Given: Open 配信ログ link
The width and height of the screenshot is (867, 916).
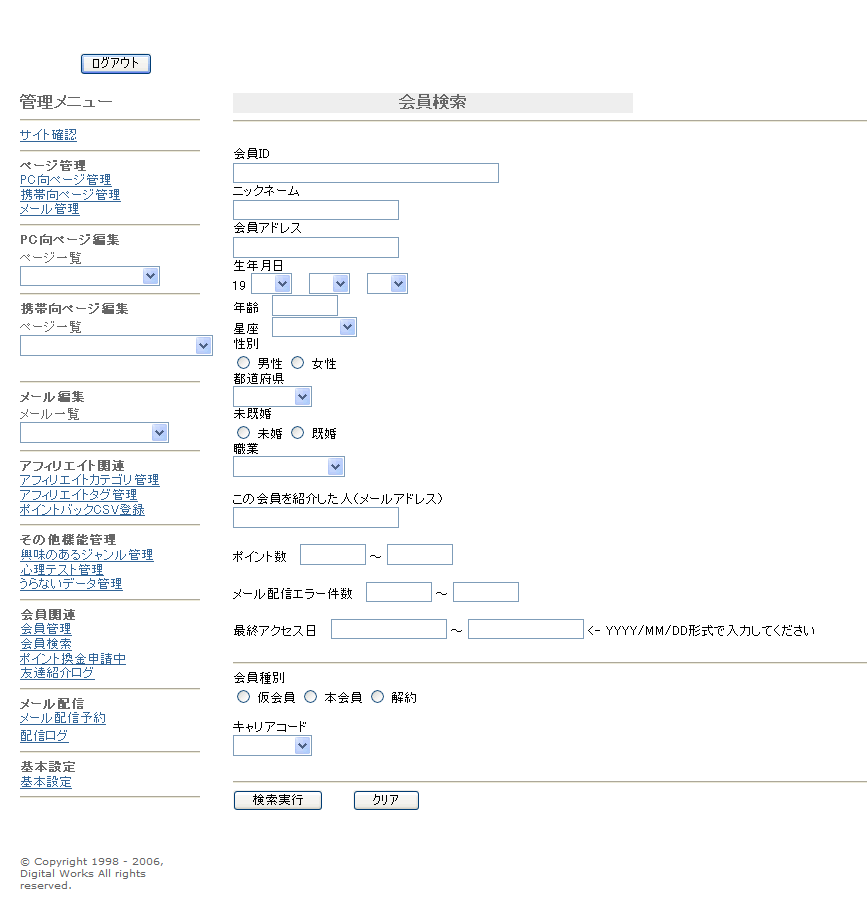Looking at the screenshot, I should 44,735.
